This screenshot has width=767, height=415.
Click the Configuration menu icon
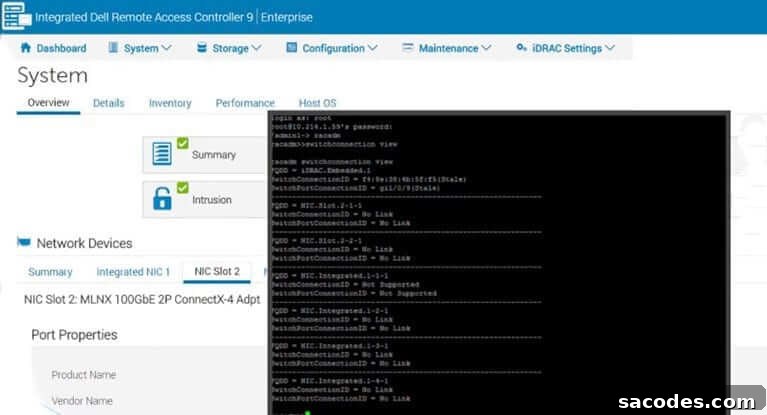[x=292, y=47]
